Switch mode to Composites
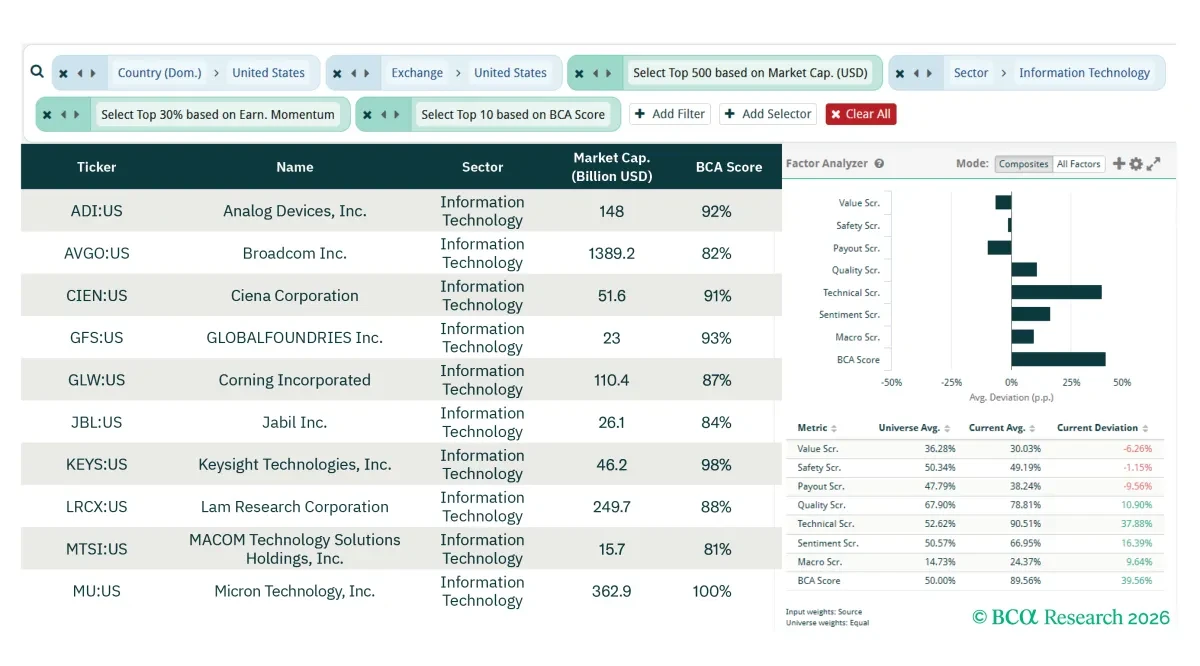 click(1023, 164)
